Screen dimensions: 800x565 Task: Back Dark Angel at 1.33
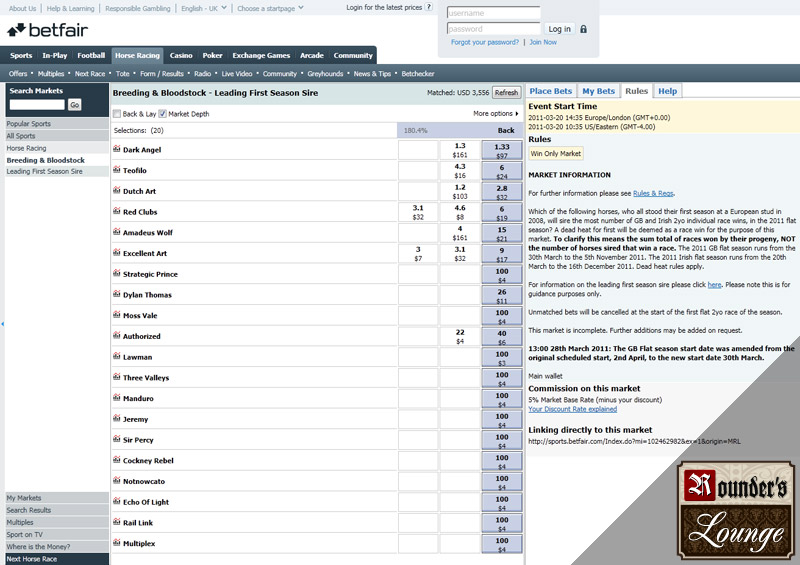[x=502, y=150]
